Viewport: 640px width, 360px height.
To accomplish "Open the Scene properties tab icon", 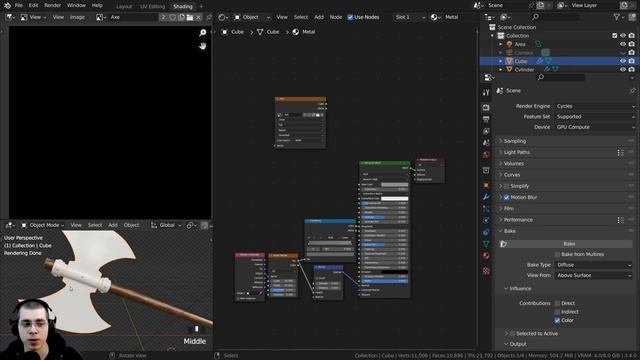I will 486,143.
